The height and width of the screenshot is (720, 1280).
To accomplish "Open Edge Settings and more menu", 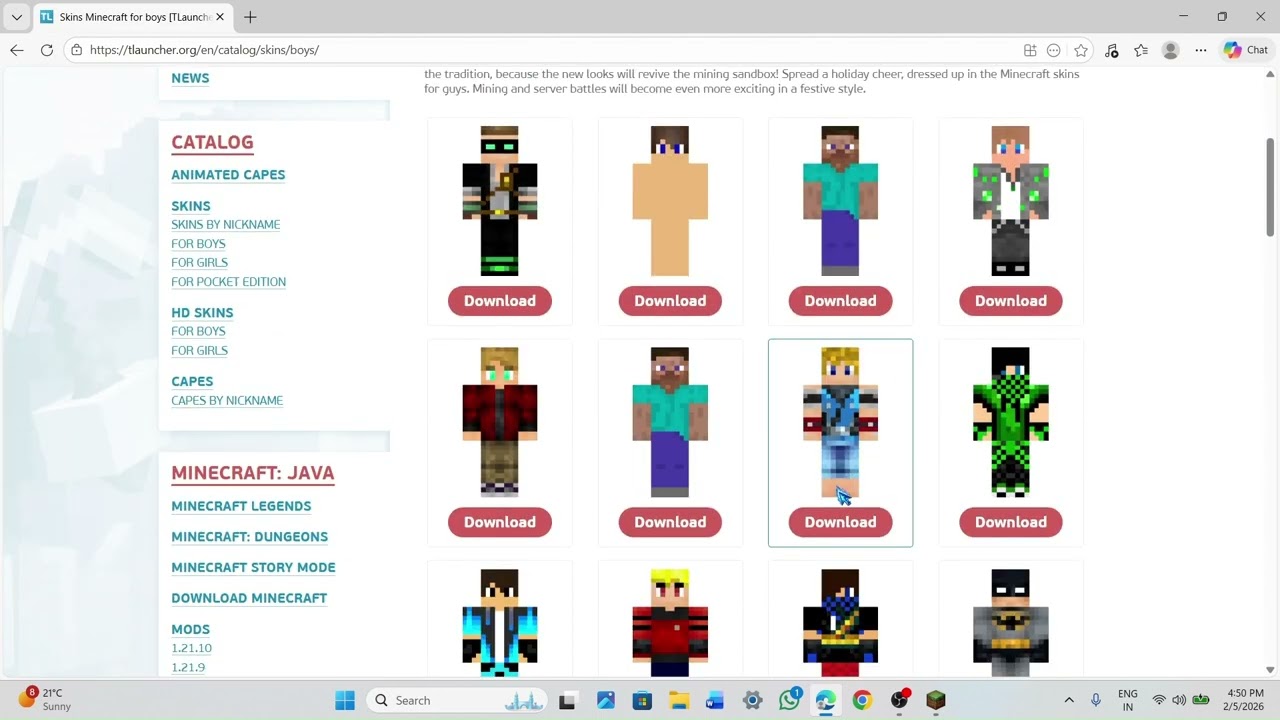I will pos(1201,50).
